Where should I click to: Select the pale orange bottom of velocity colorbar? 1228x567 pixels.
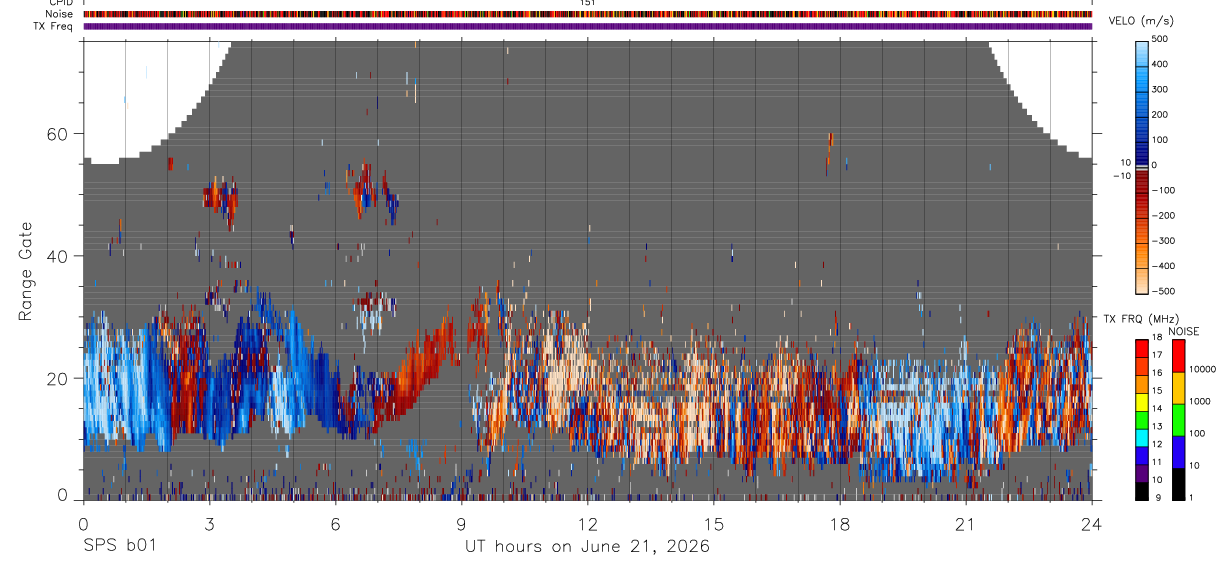click(x=1143, y=282)
